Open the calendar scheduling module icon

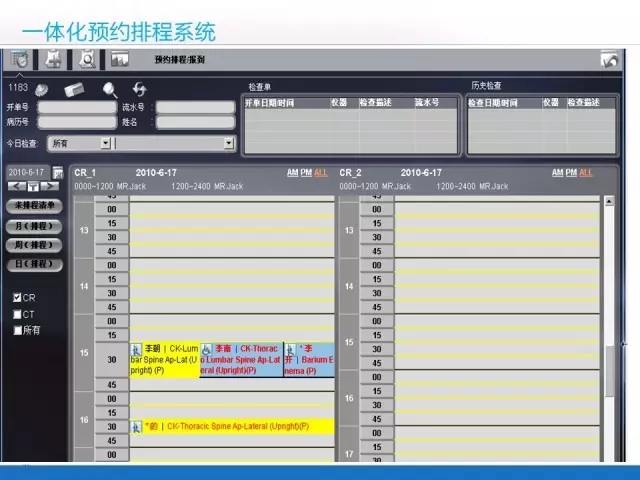(x=21, y=60)
